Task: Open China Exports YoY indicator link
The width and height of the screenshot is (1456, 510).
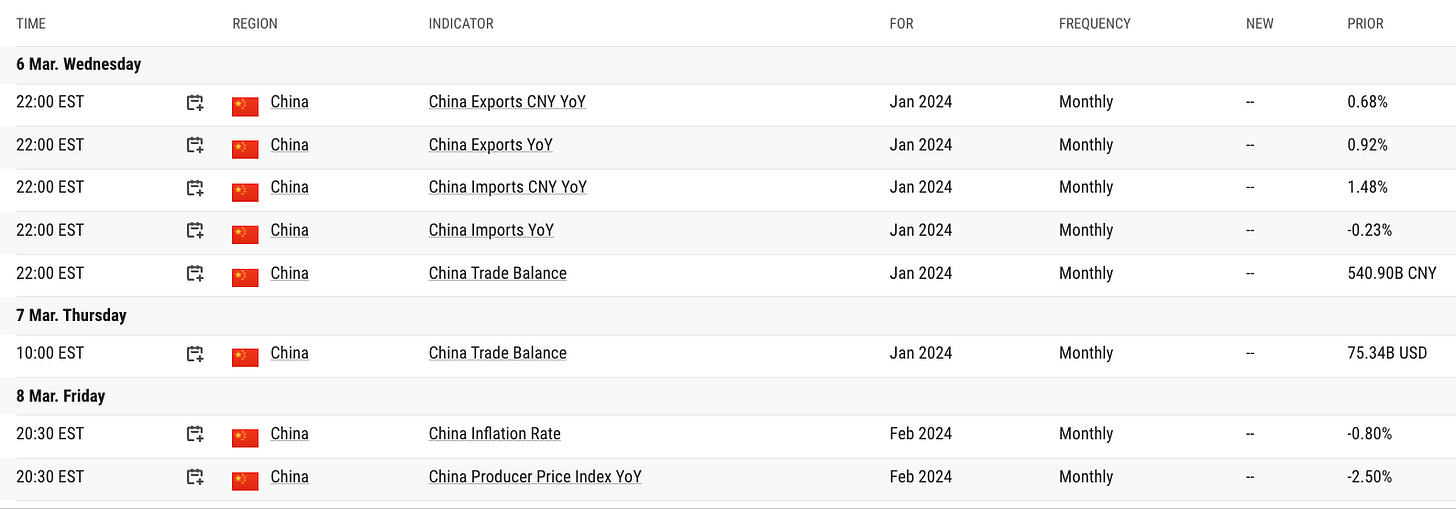Action: pos(491,145)
